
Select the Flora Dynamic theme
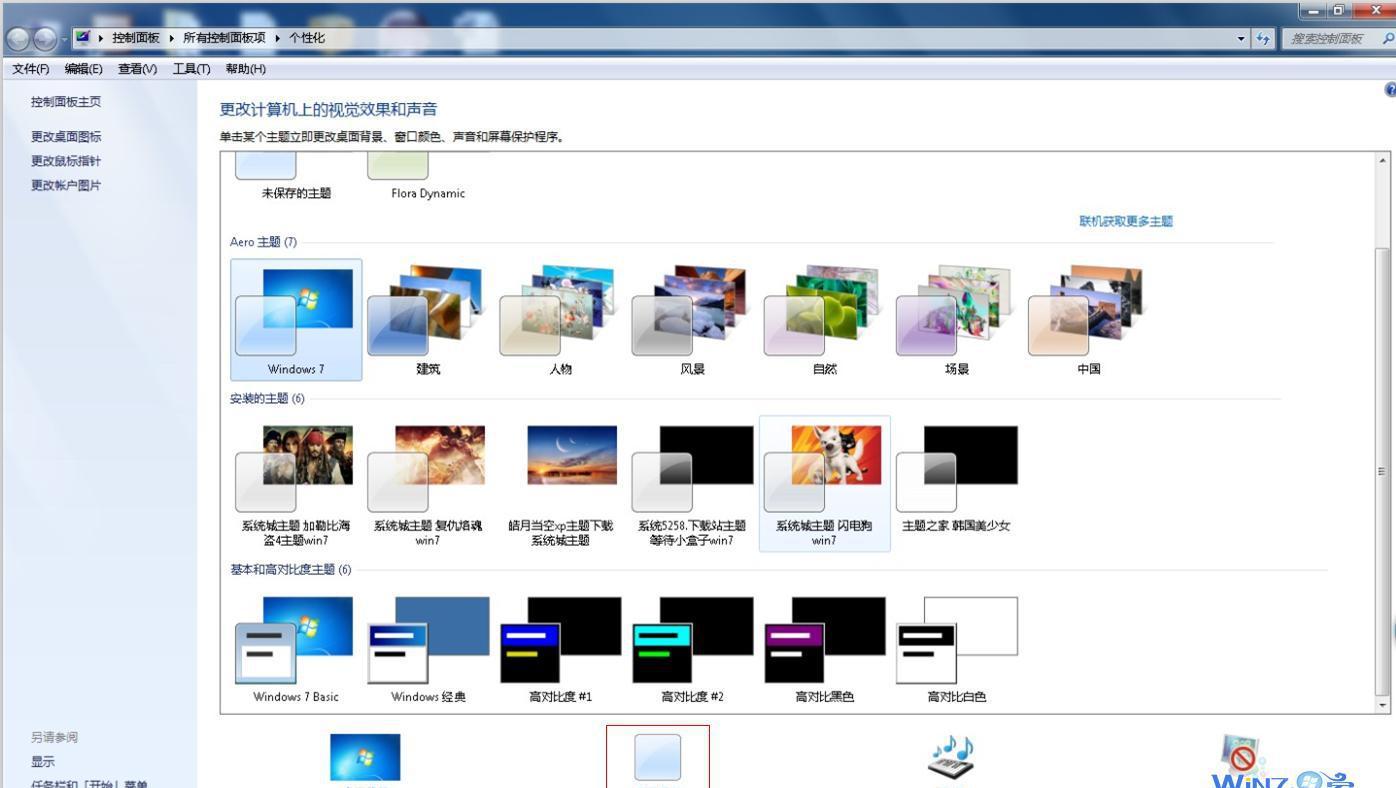pyautogui.click(x=428, y=177)
